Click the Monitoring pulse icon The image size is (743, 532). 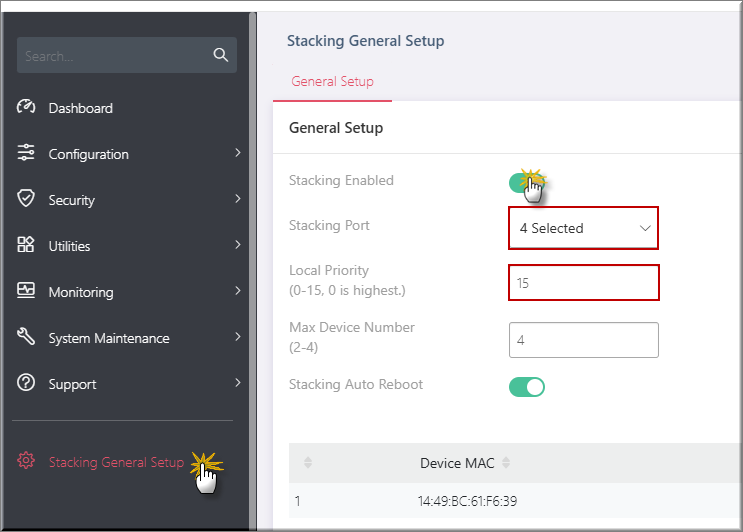[x=26, y=290]
